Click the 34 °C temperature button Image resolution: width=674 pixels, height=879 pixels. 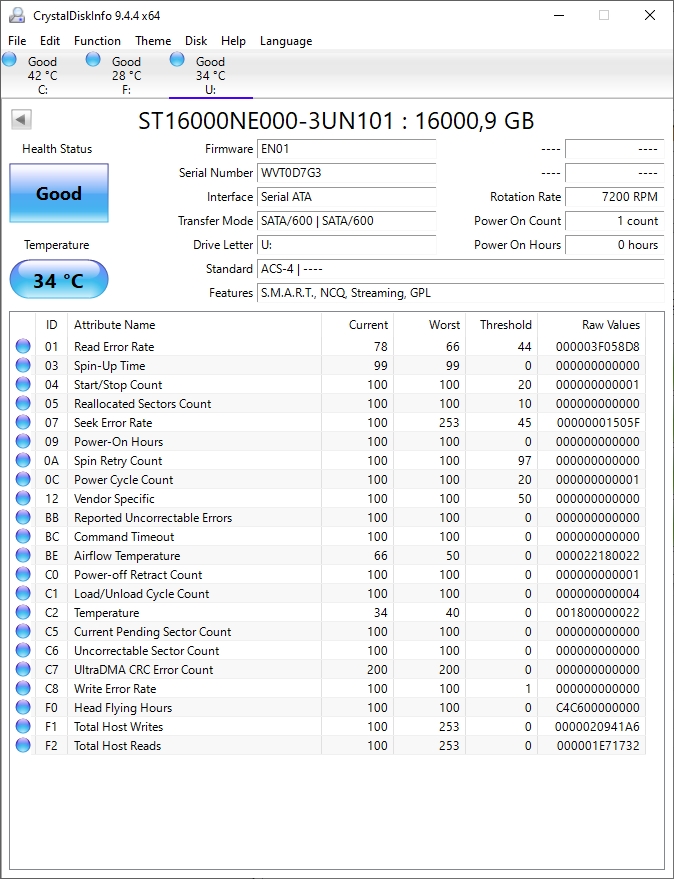click(x=59, y=280)
